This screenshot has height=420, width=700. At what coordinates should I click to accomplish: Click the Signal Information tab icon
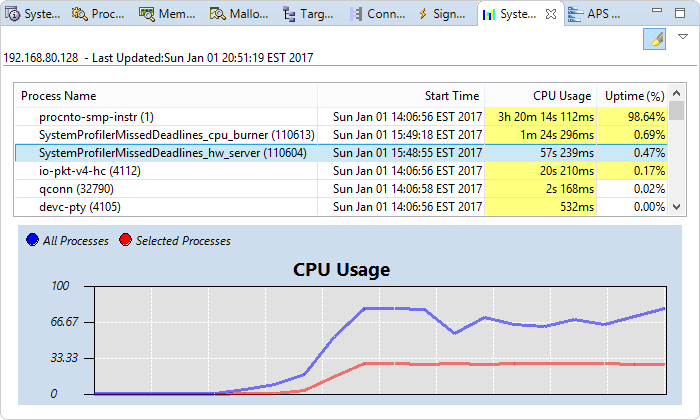(424, 14)
